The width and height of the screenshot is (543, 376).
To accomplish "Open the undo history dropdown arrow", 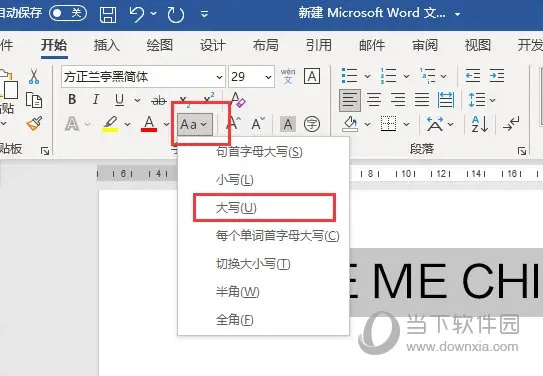I will click(153, 14).
